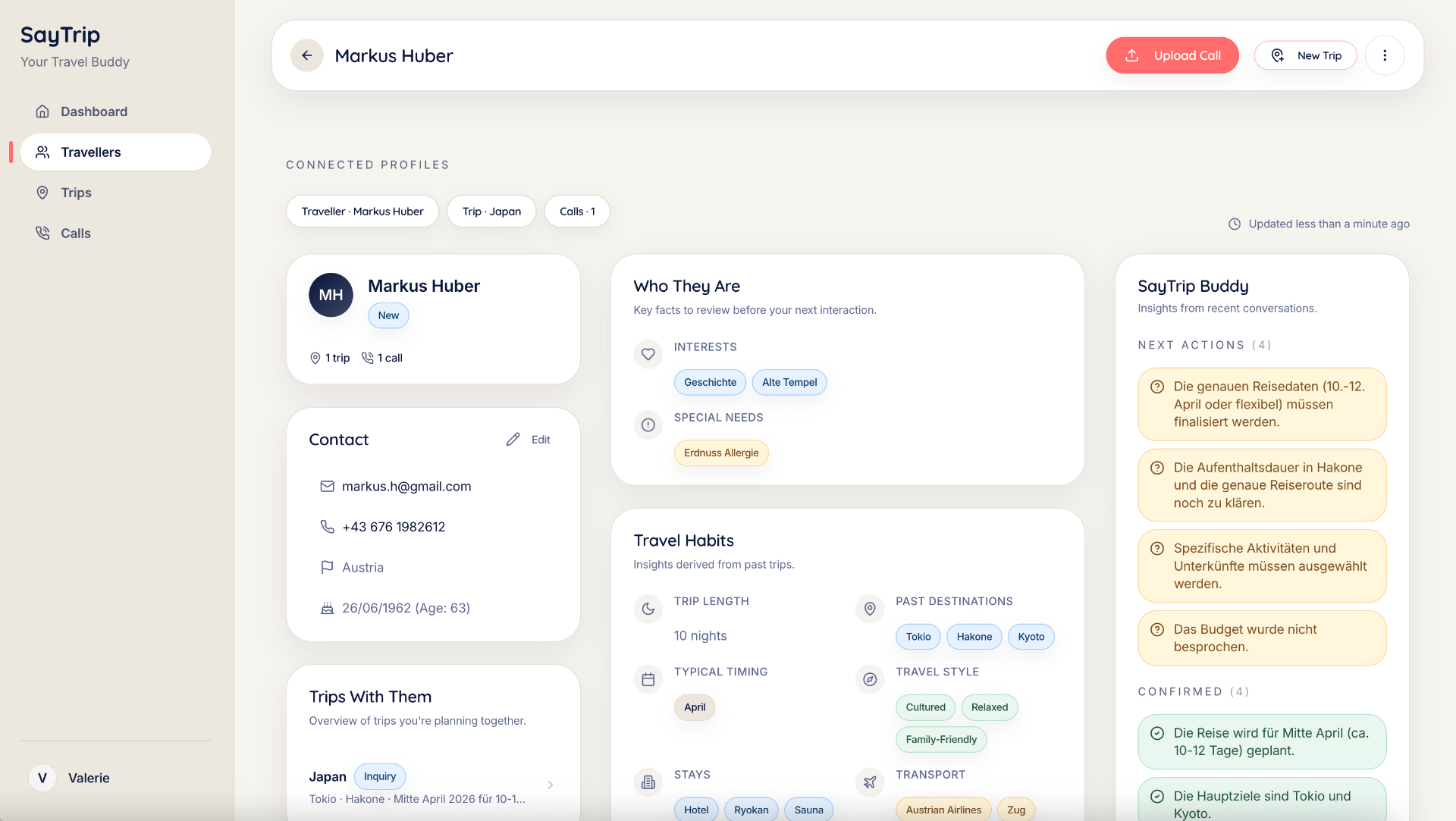
Task: Start a New Trip
Action: coord(1305,55)
